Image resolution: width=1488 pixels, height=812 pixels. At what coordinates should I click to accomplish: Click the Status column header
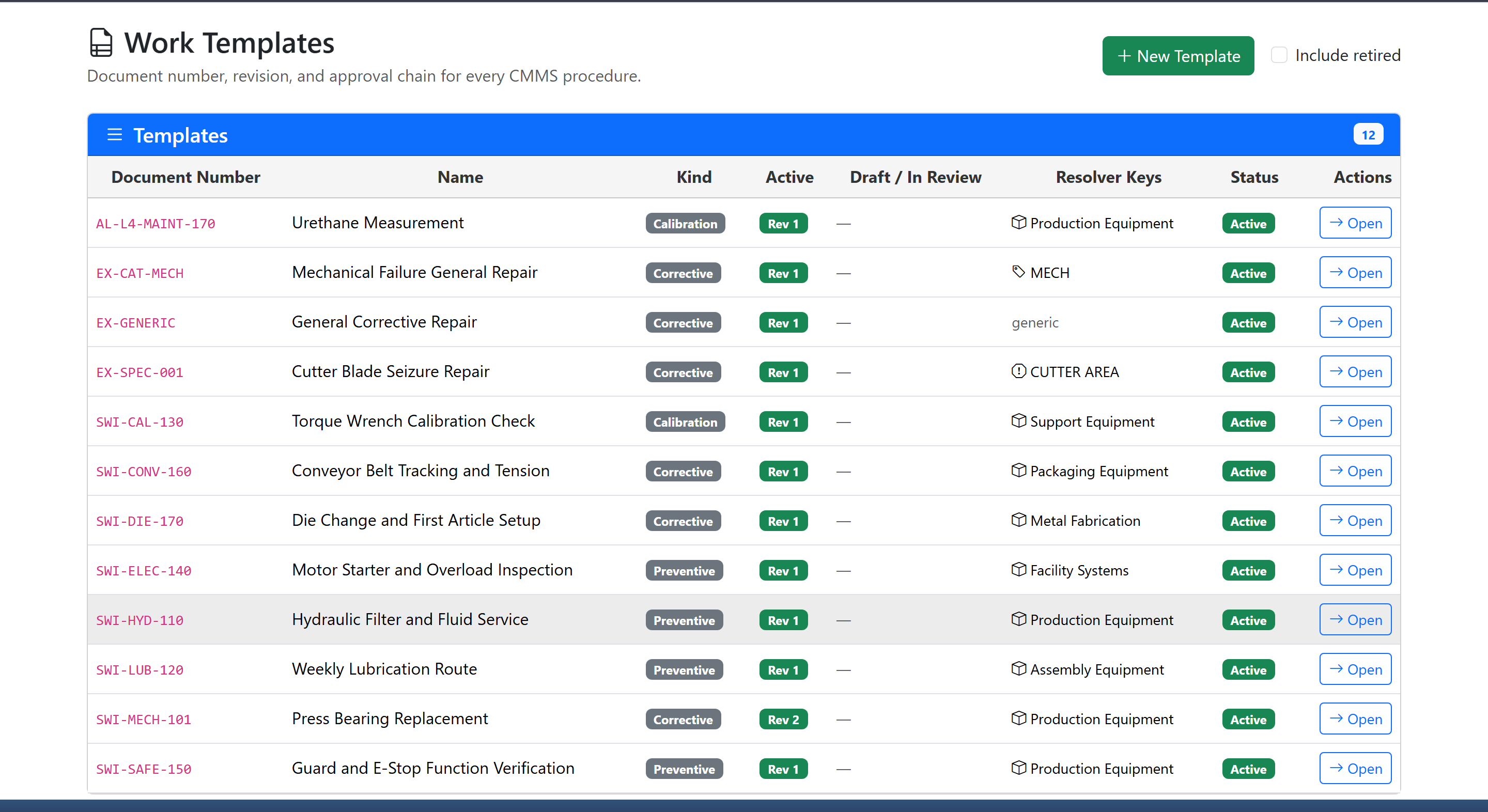pyautogui.click(x=1254, y=177)
